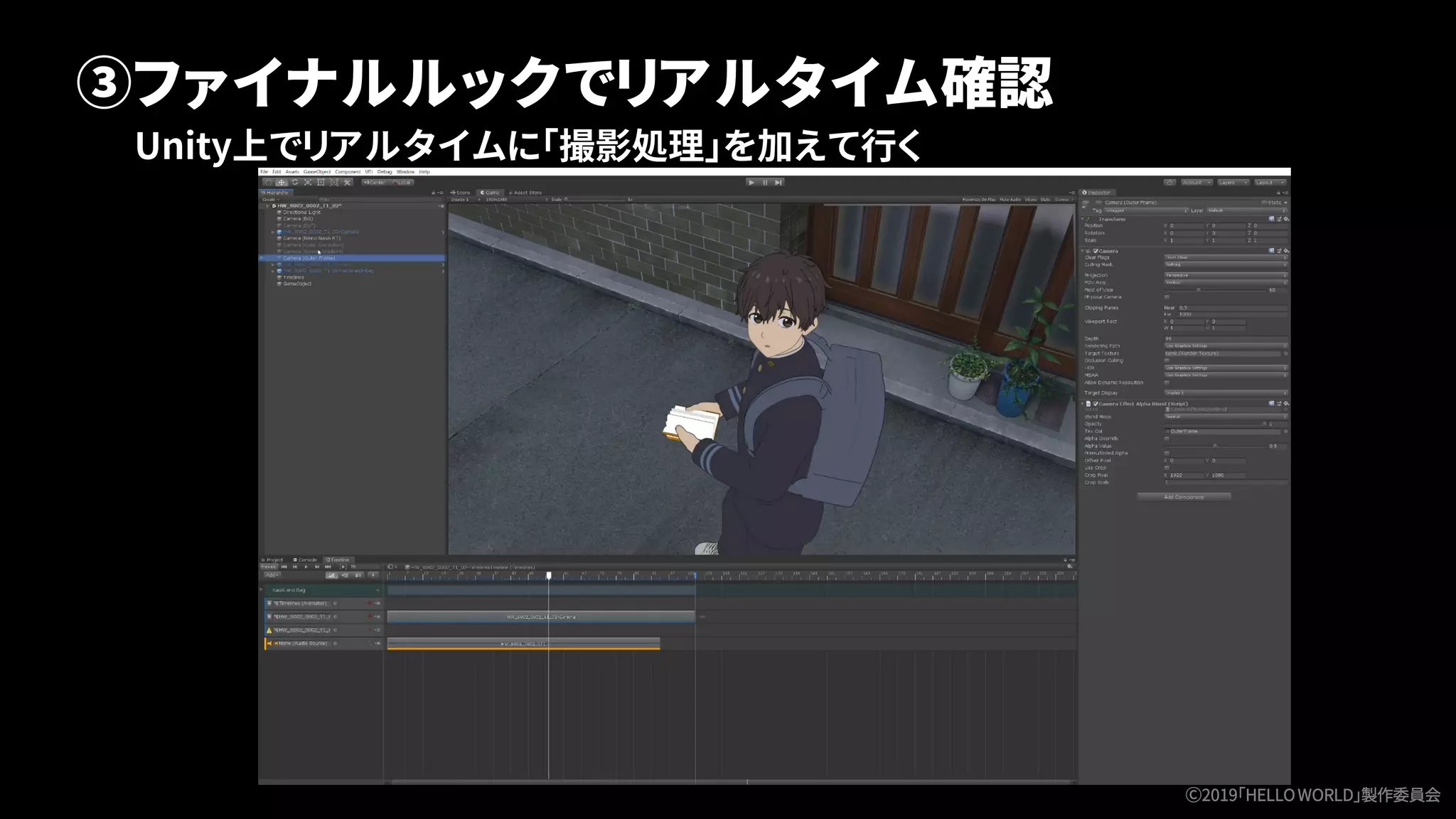1456x819 pixels.
Task: Toggle Camera Effect Alpha Blend script checkbox
Action: click(x=1096, y=404)
